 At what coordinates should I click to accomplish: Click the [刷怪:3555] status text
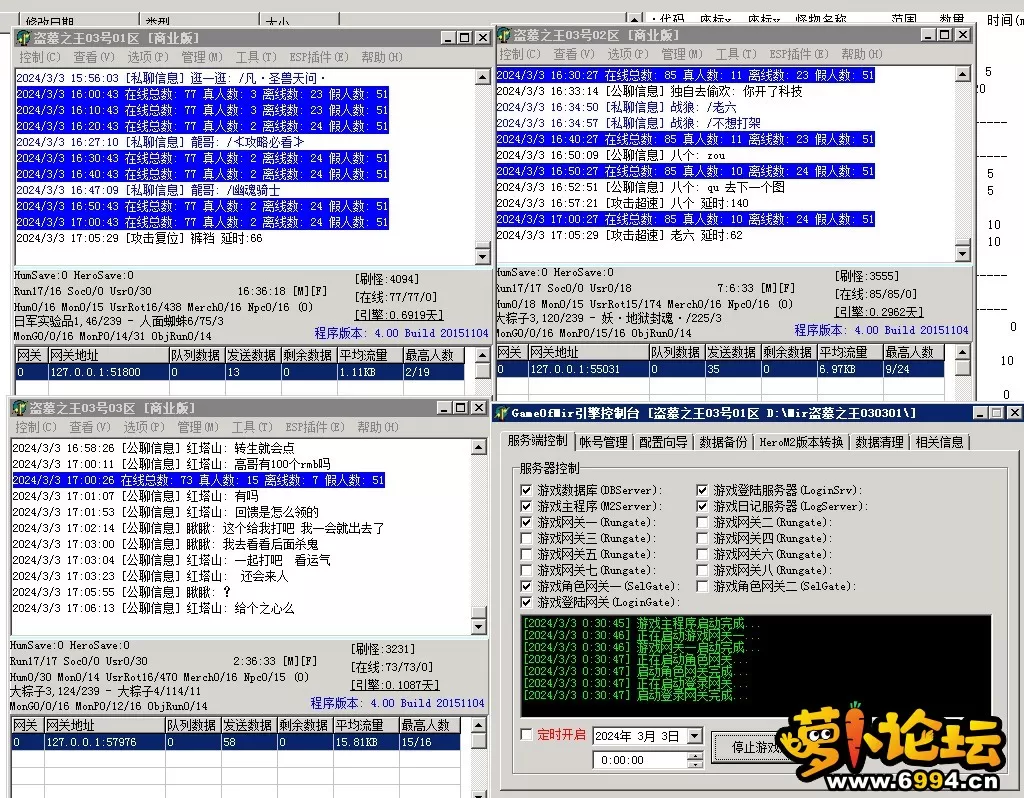click(867, 276)
